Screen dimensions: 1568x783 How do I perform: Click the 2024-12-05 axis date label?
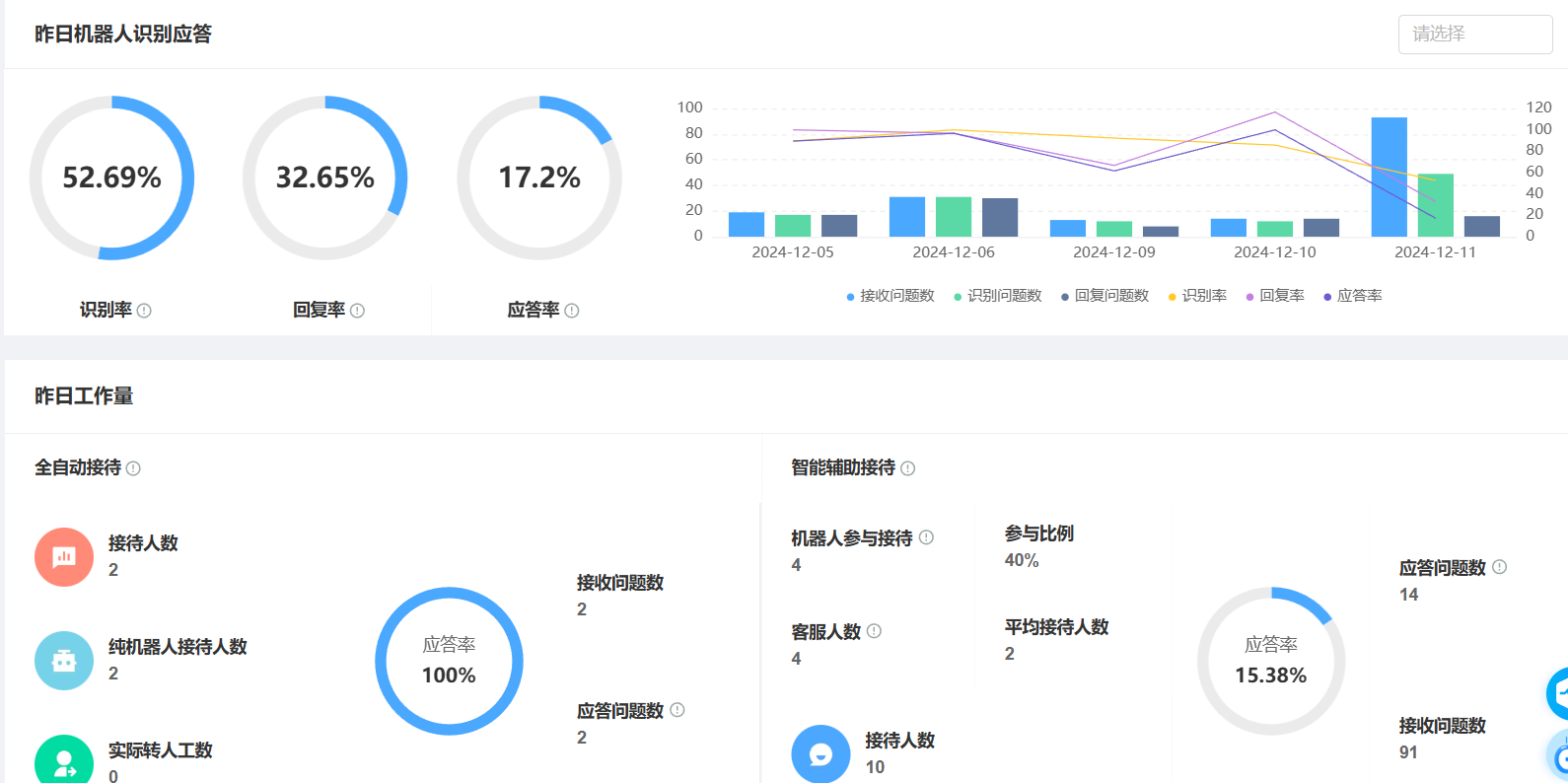coord(793,252)
